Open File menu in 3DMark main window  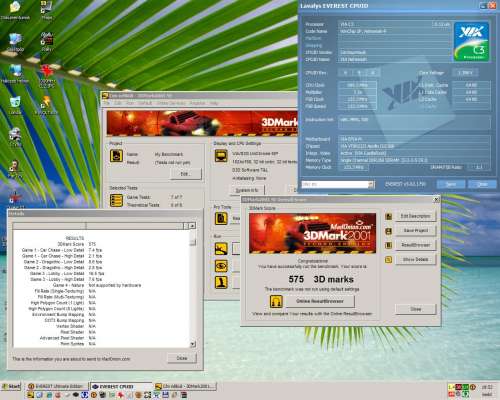pyautogui.click(x=106, y=103)
